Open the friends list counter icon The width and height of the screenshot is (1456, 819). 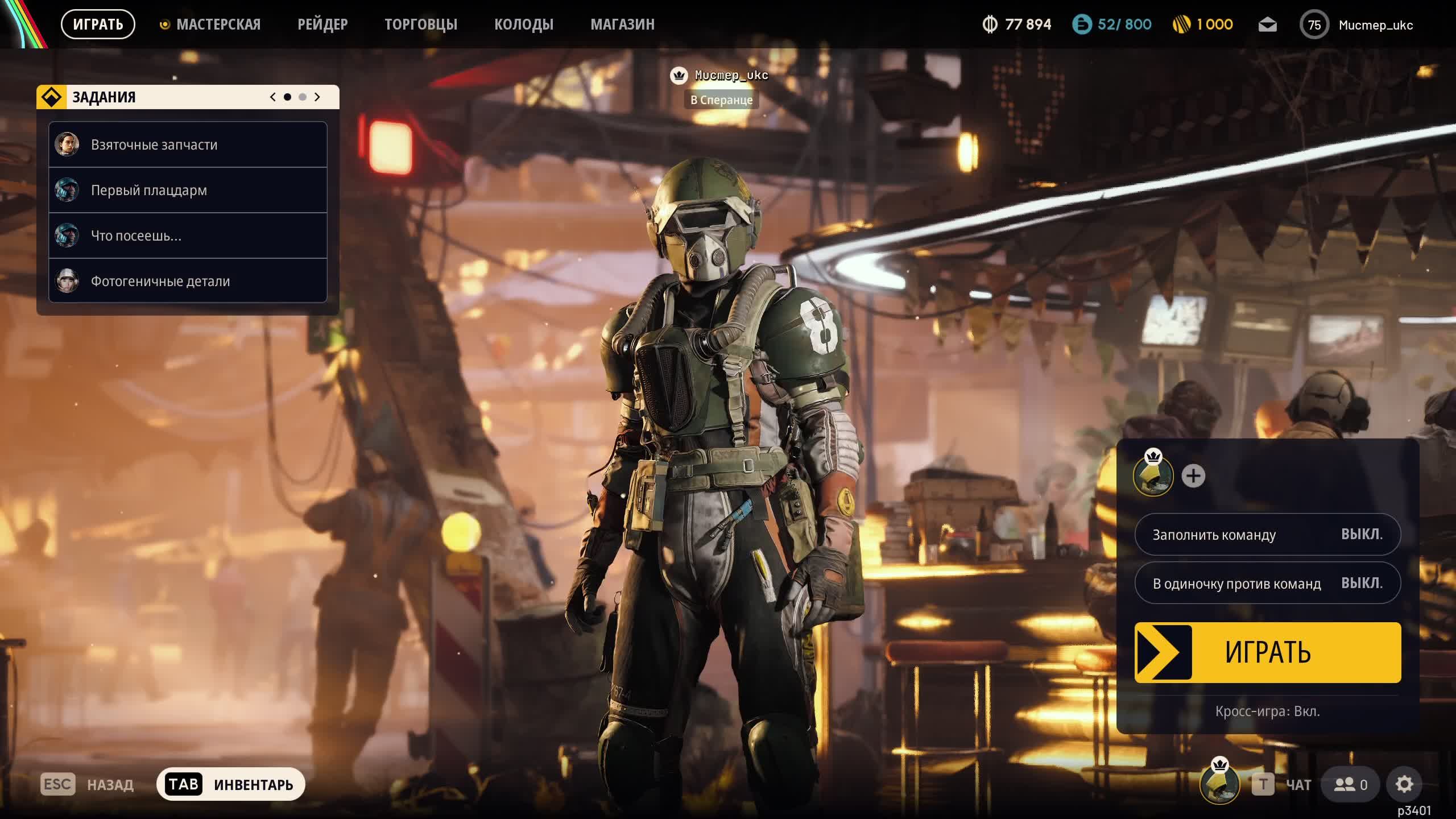1350,785
